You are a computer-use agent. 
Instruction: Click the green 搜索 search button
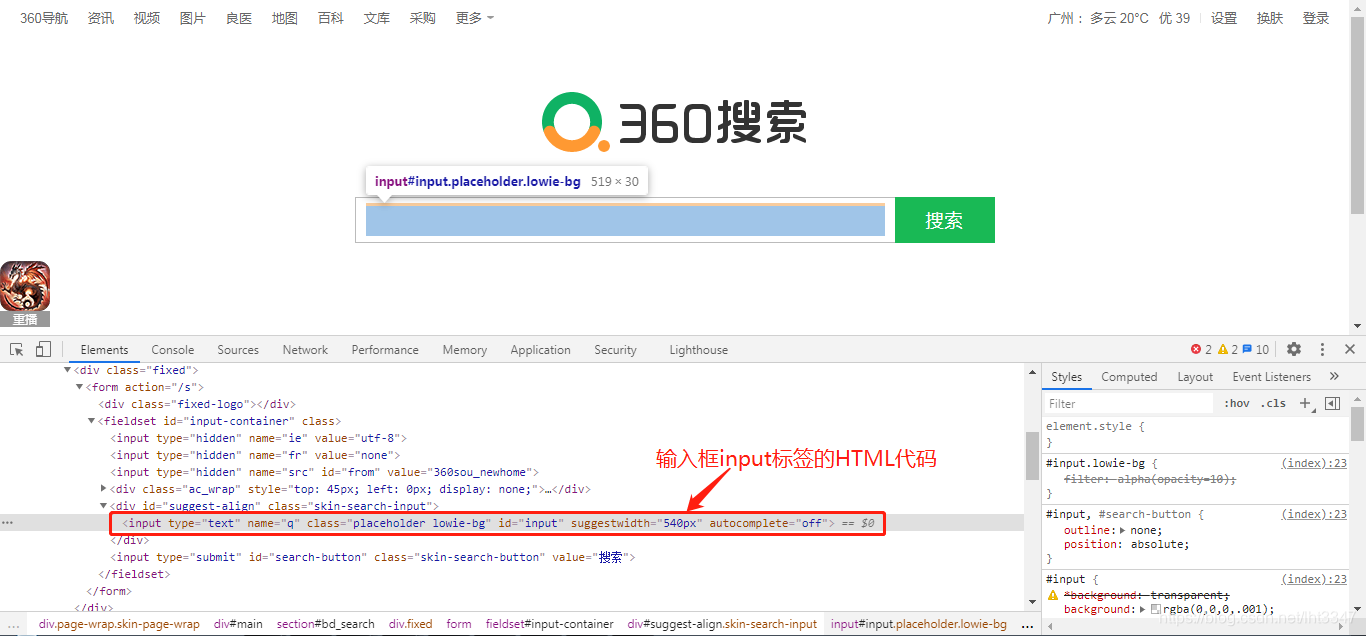(945, 220)
